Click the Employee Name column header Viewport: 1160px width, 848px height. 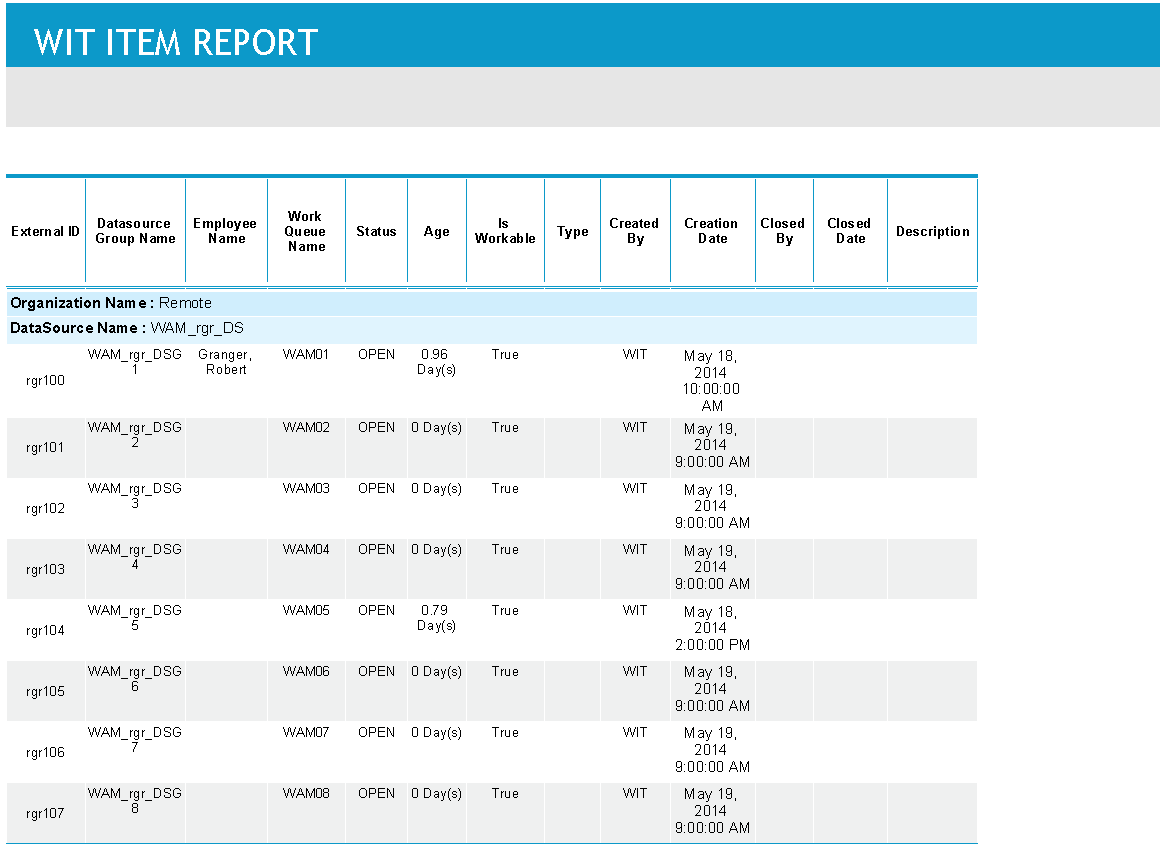pos(225,232)
